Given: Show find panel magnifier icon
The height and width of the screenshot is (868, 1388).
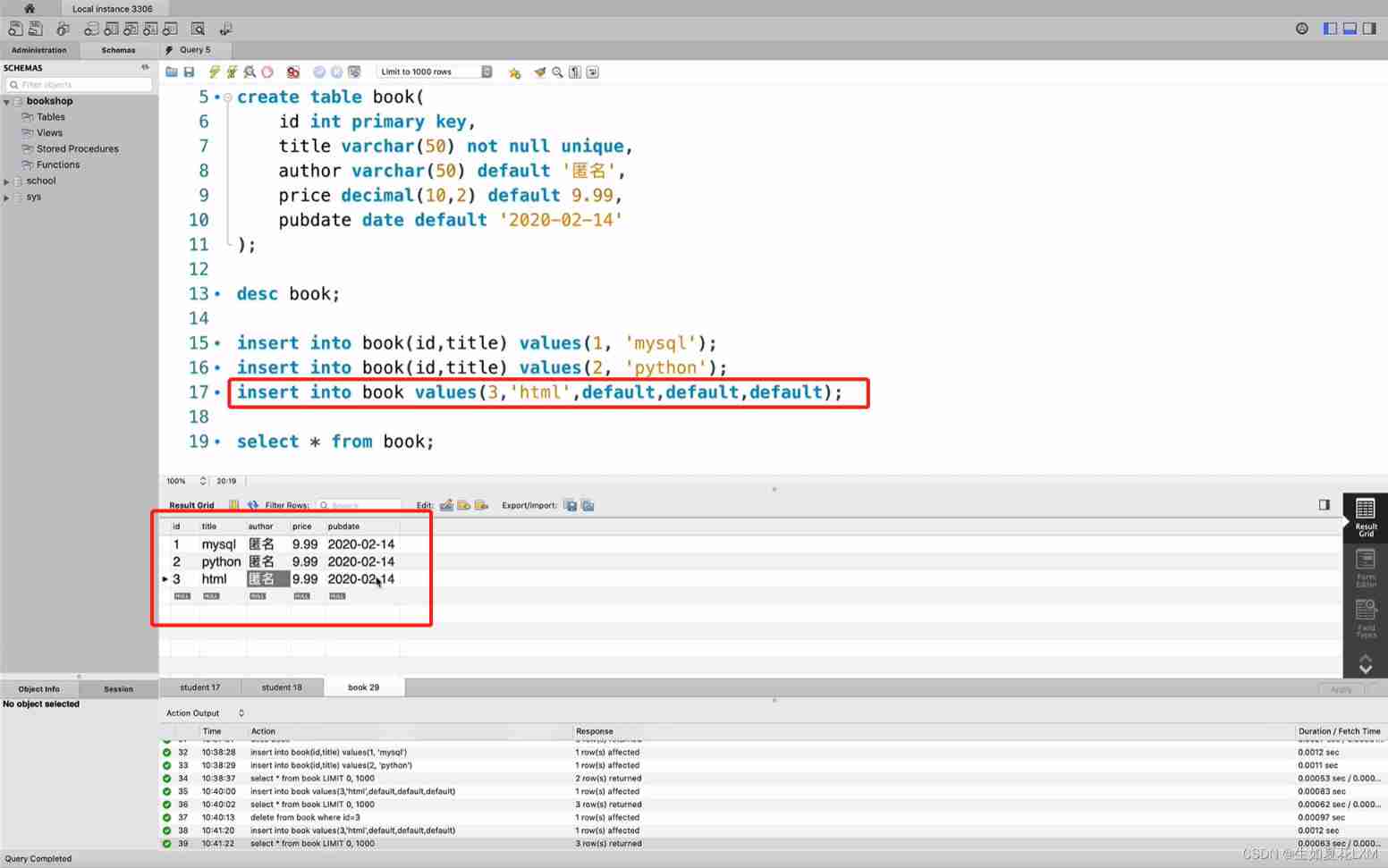Looking at the screenshot, I should click(x=557, y=72).
